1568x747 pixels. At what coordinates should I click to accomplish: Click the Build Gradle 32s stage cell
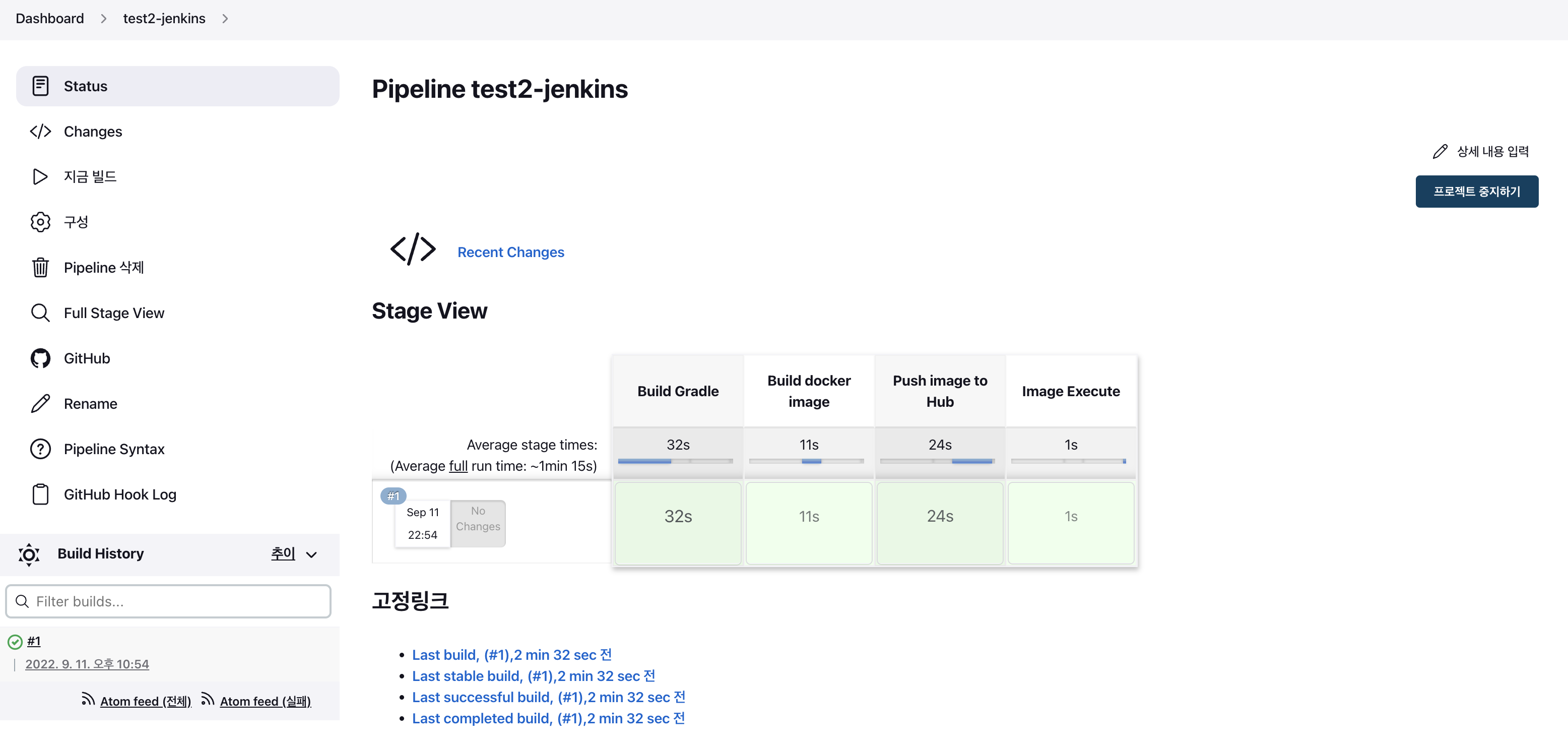point(678,523)
